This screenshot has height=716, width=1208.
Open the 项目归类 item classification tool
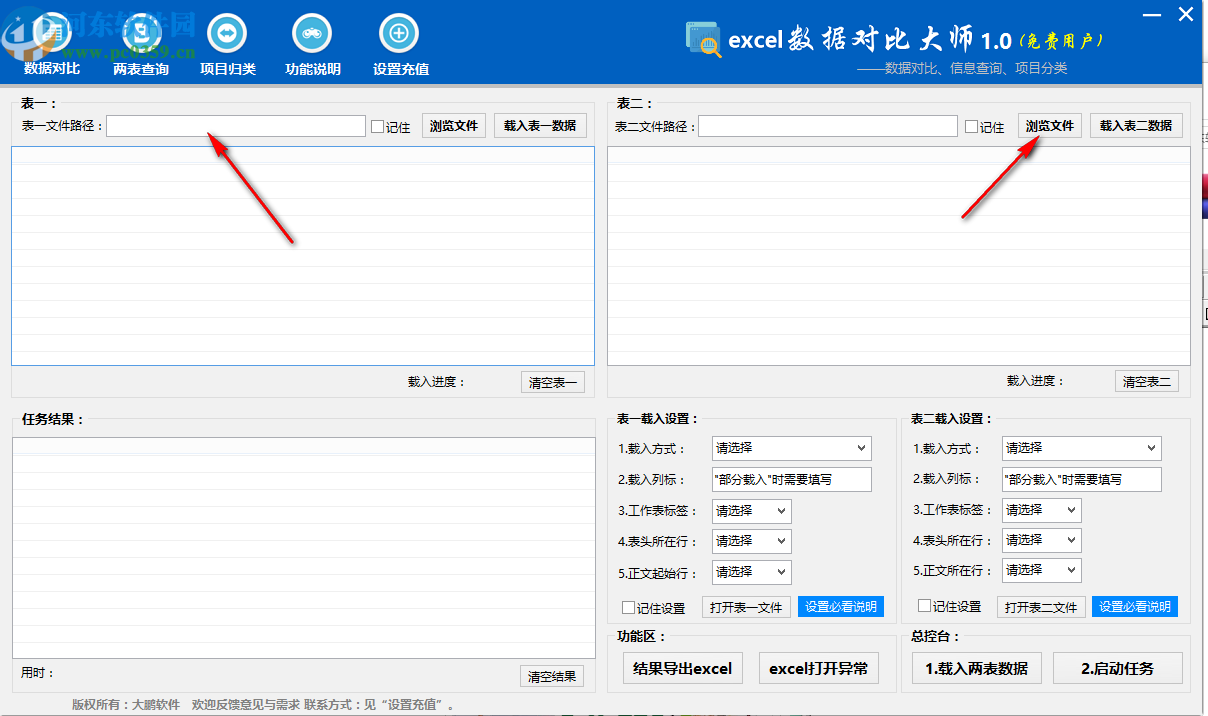click(227, 45)
